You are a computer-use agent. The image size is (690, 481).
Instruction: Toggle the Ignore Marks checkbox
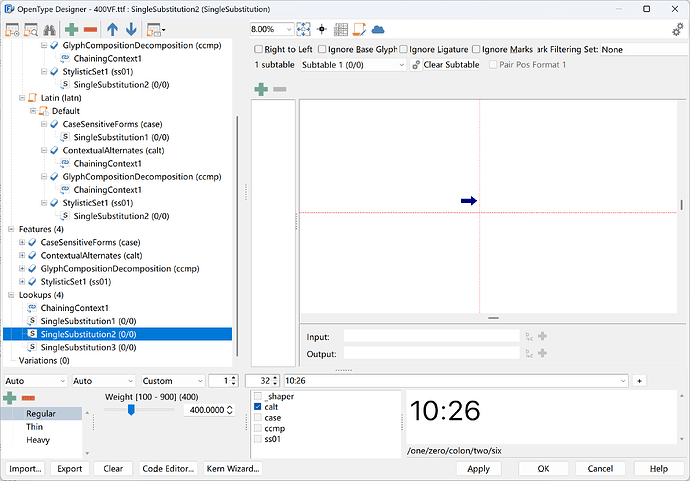[476, 49]
